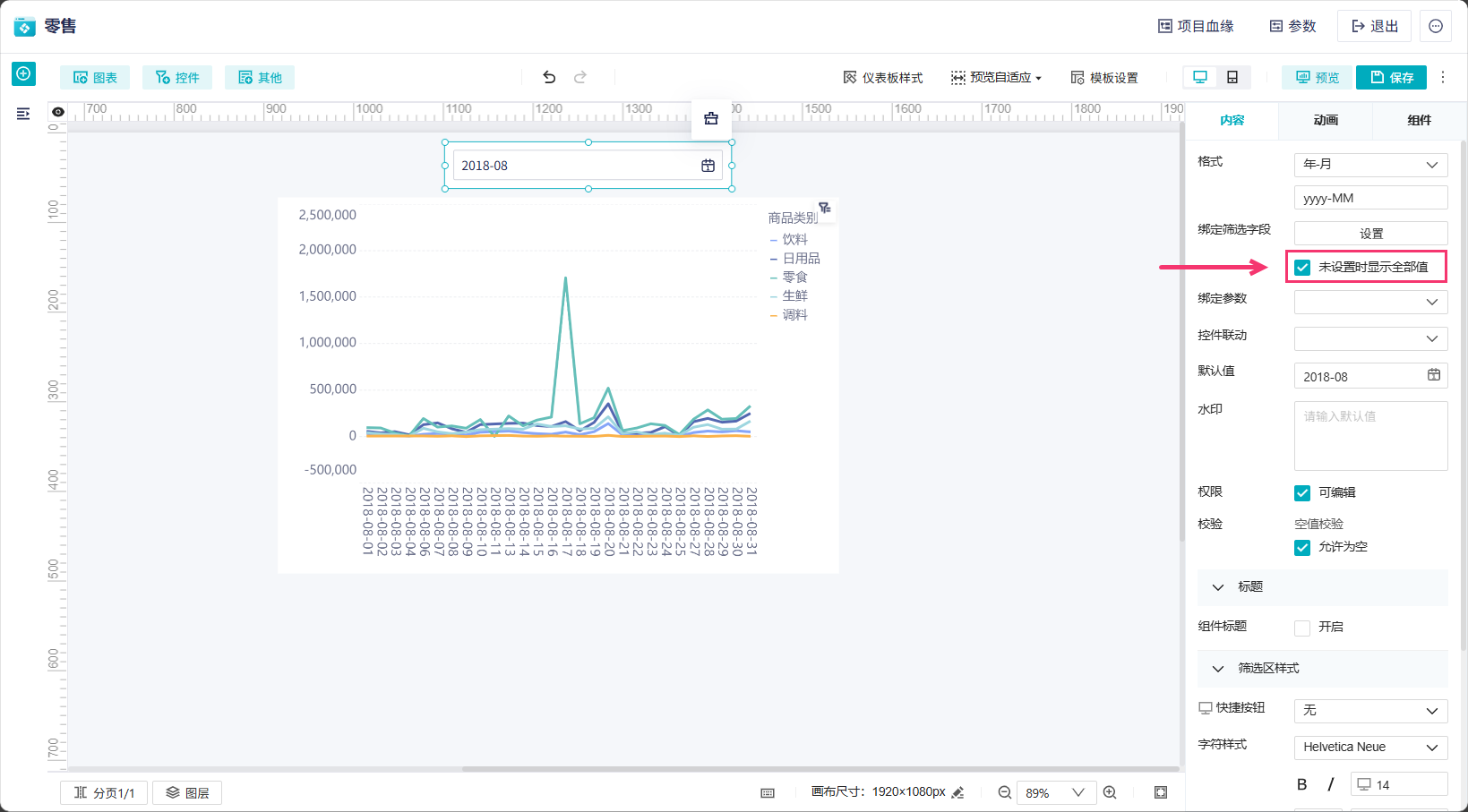Image resolution: width=1468 pixels, height=812 pixels.
Task: Open the toolbox icon above the canvas
Action: [x=711, y=118]
